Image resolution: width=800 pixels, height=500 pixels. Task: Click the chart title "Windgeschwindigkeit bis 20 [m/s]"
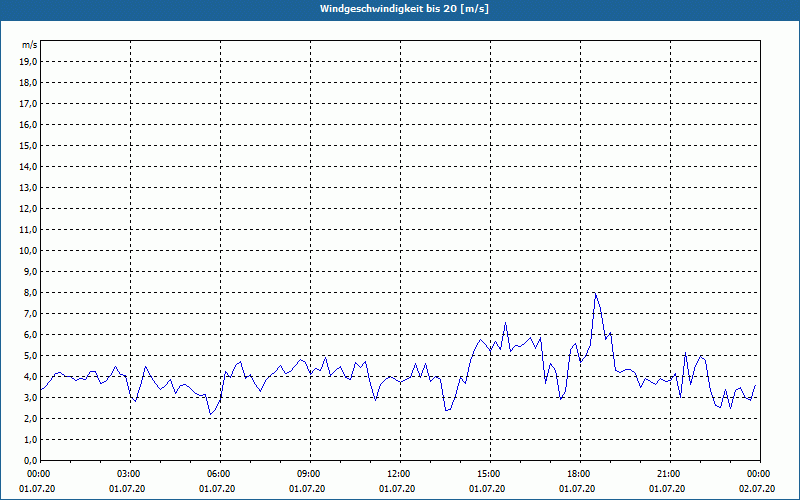[x=404, y=9]
